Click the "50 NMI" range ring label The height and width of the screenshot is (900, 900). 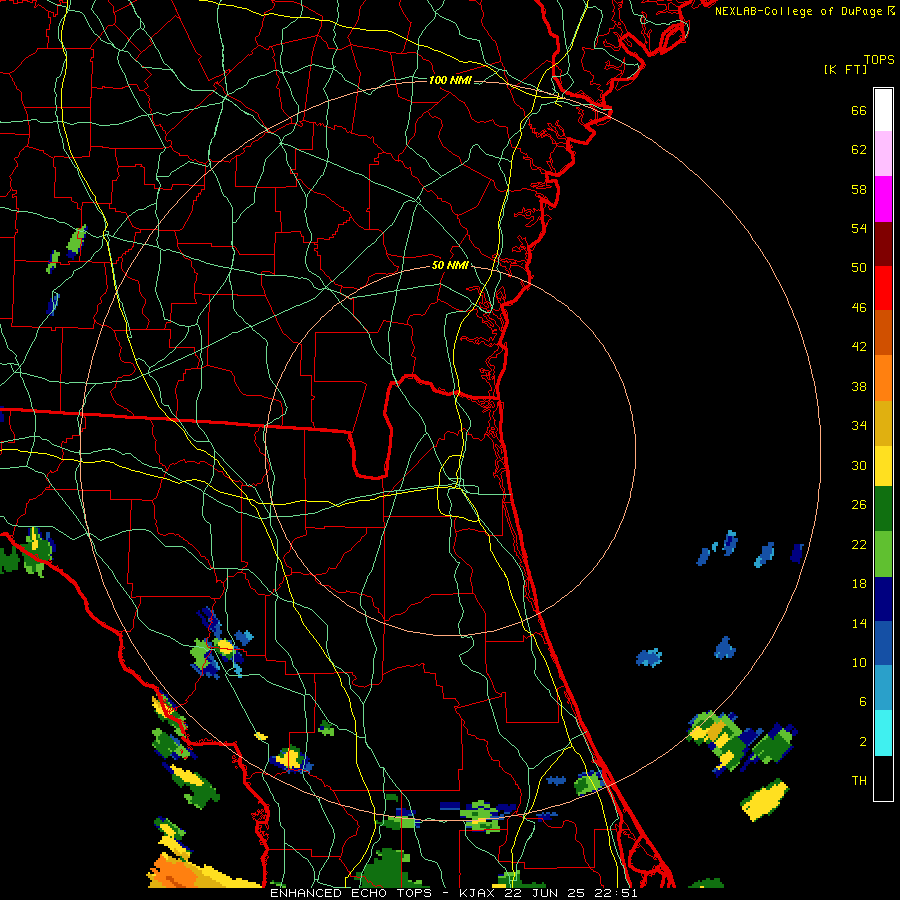point(450,265)
